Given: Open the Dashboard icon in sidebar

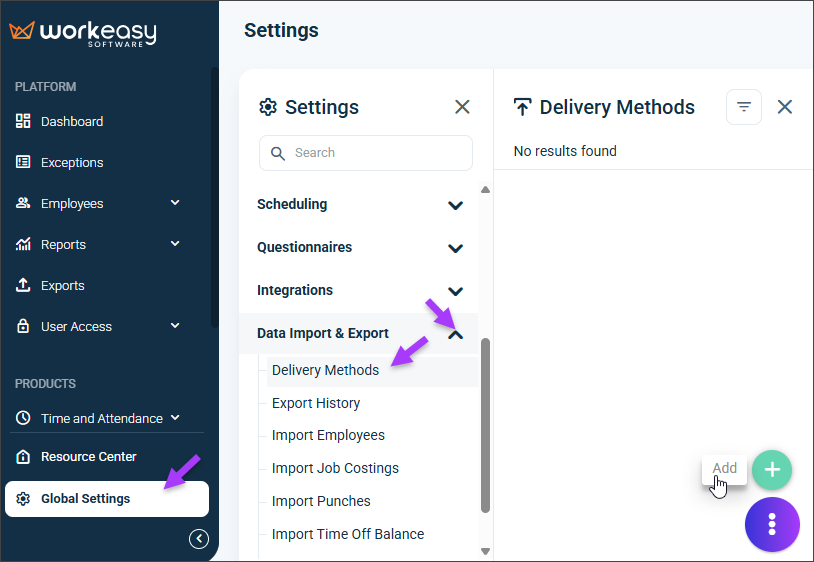Looking at the screenshot, I should click(23, 121).
